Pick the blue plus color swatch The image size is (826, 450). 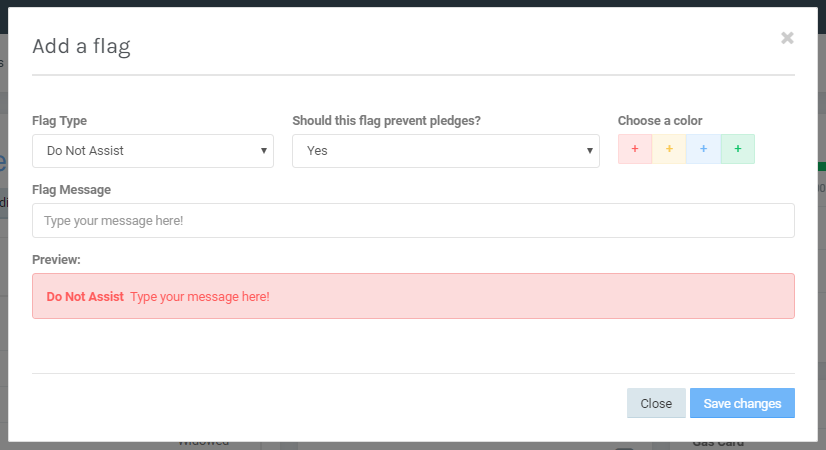(x=703, y=149)
